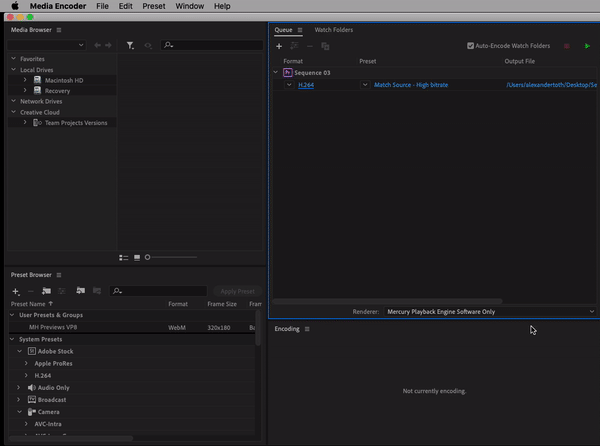600x446 pixels.
Task: Expand Team Projects Versions
Action: tap(25, 122)
